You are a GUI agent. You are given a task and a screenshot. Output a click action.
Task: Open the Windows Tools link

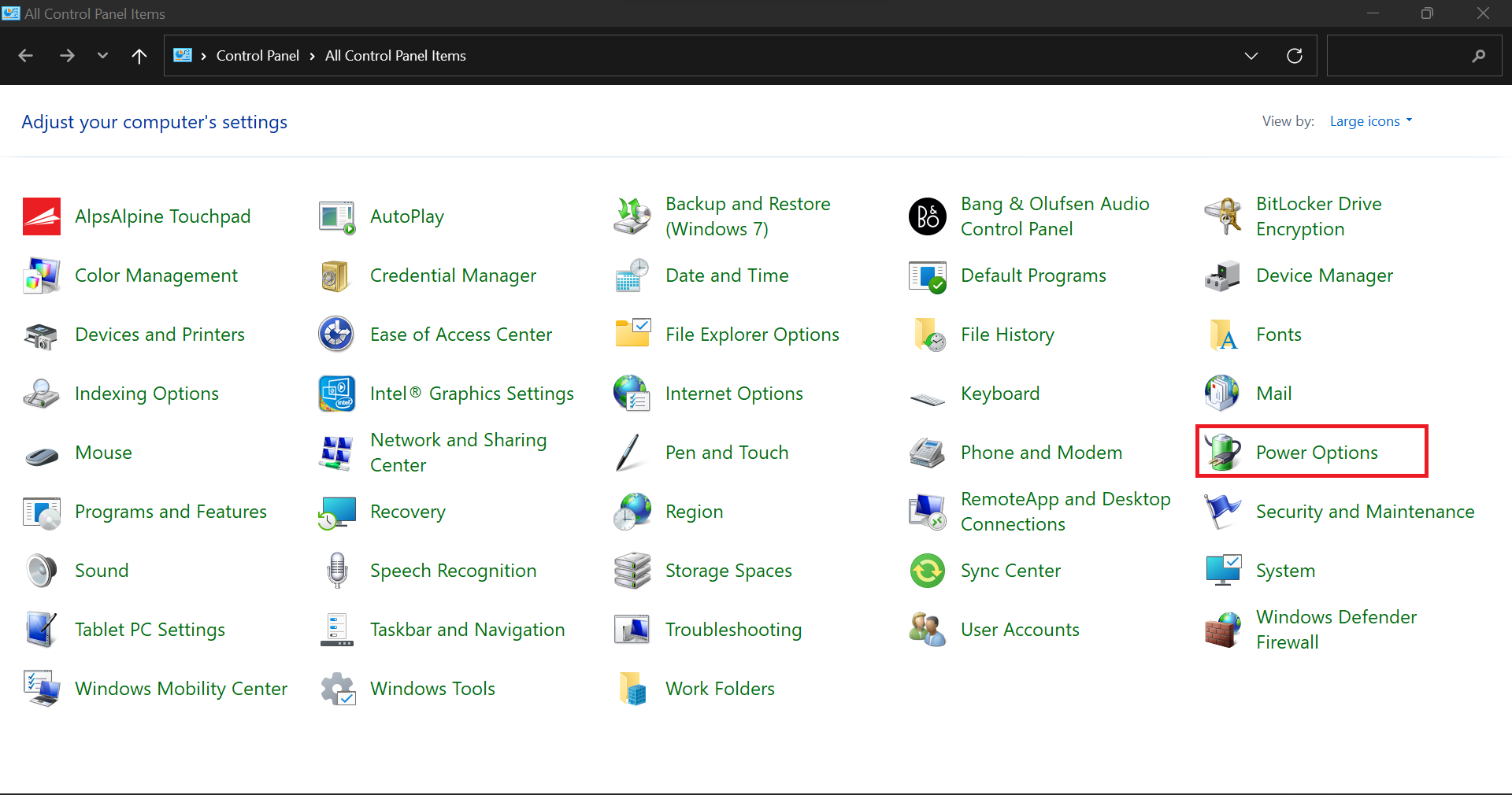click(432, 689)
